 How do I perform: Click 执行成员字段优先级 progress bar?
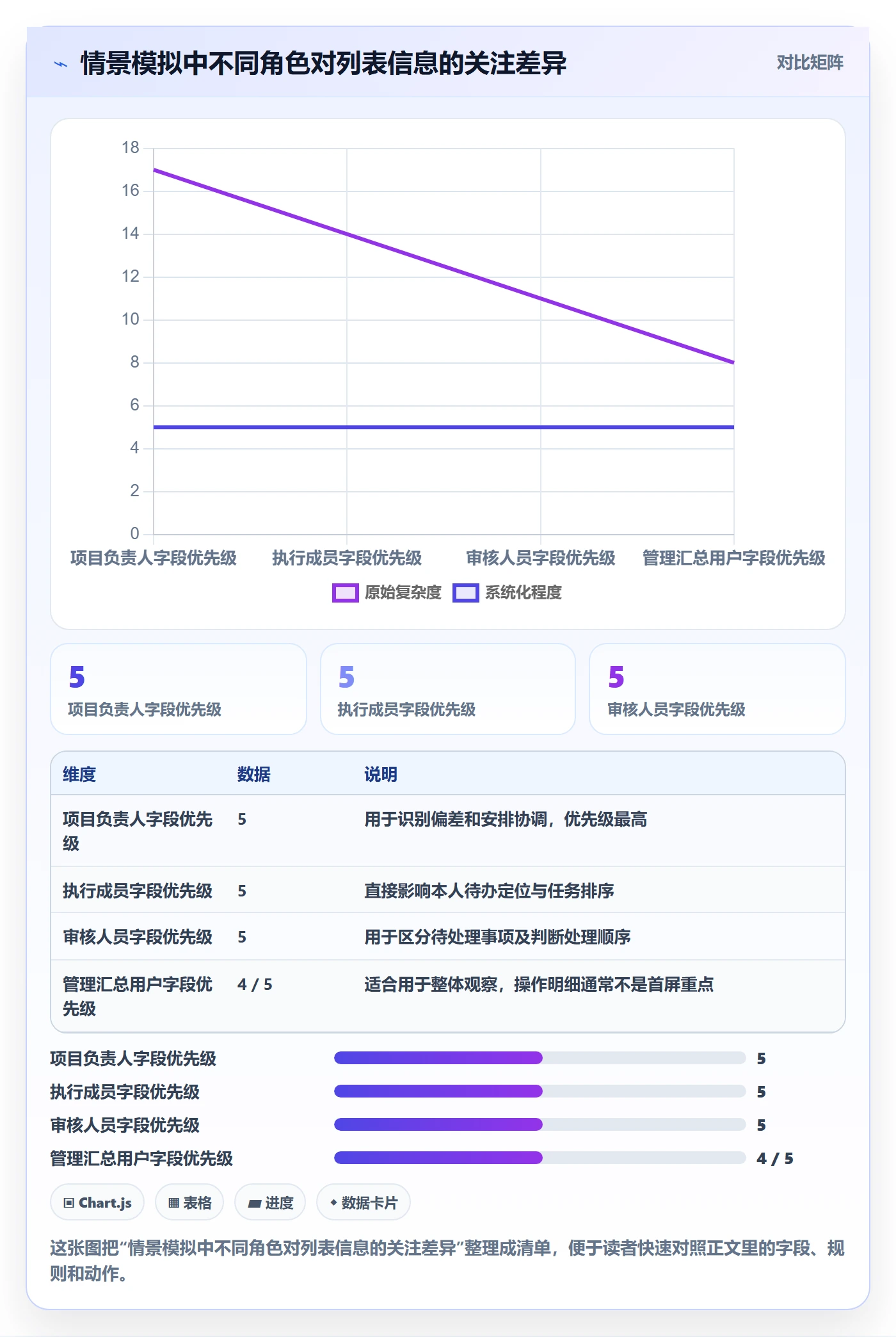click(540, 1091)
